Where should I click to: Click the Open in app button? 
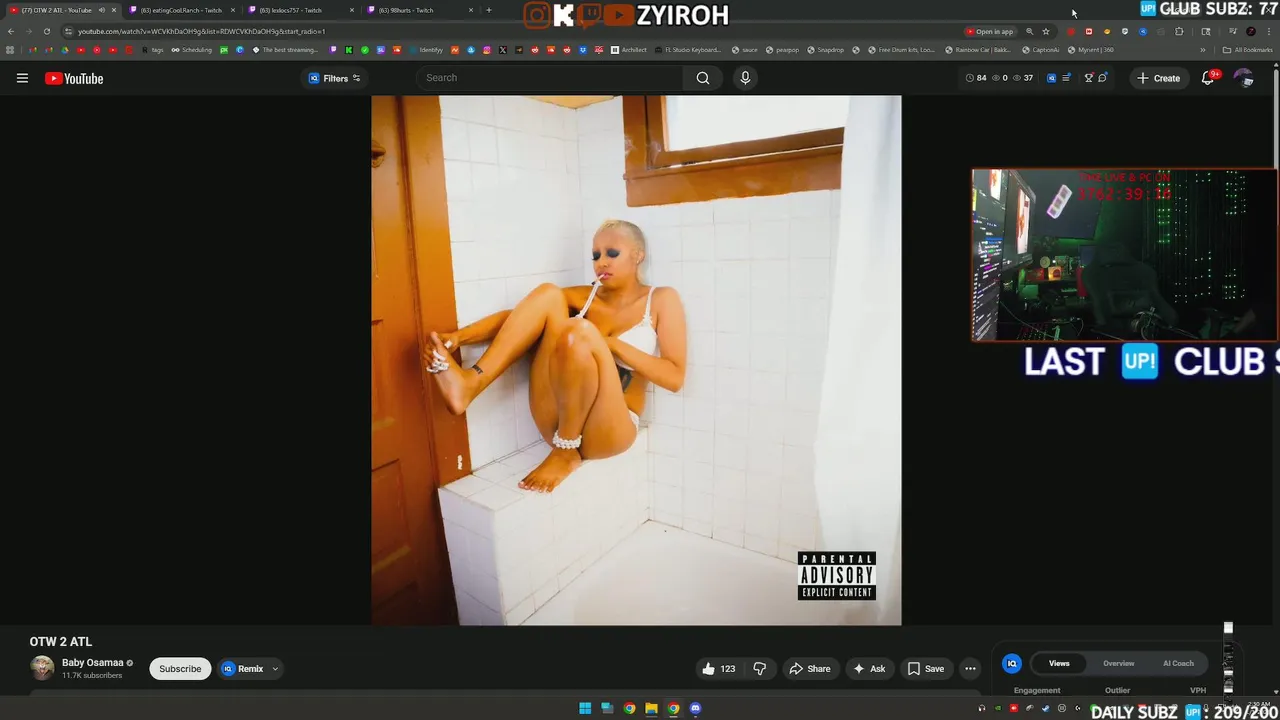pyautogui.click(x=989, y=31)
